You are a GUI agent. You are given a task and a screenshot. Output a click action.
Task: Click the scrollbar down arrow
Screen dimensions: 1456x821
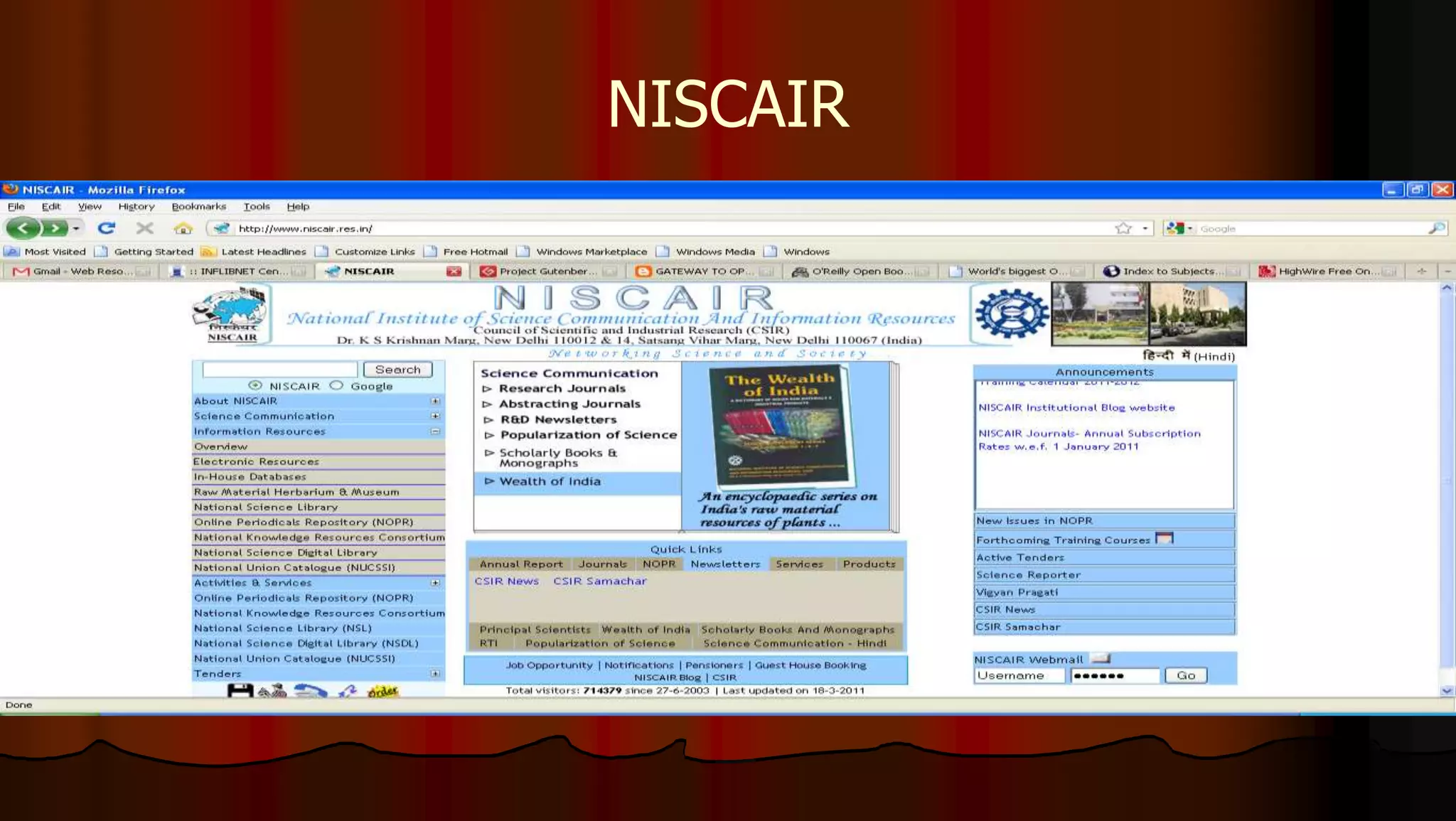[1447, 690]
